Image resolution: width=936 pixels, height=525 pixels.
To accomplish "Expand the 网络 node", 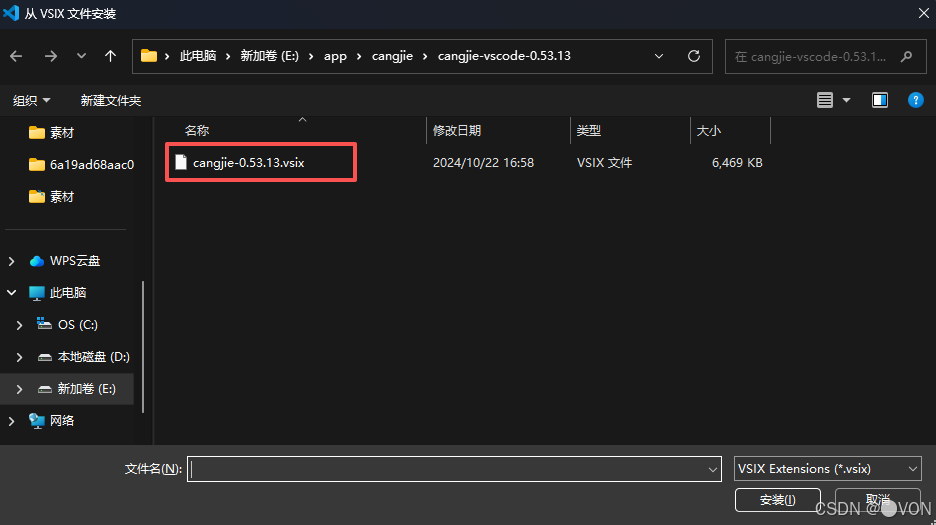I will click(x=11, y=421).
